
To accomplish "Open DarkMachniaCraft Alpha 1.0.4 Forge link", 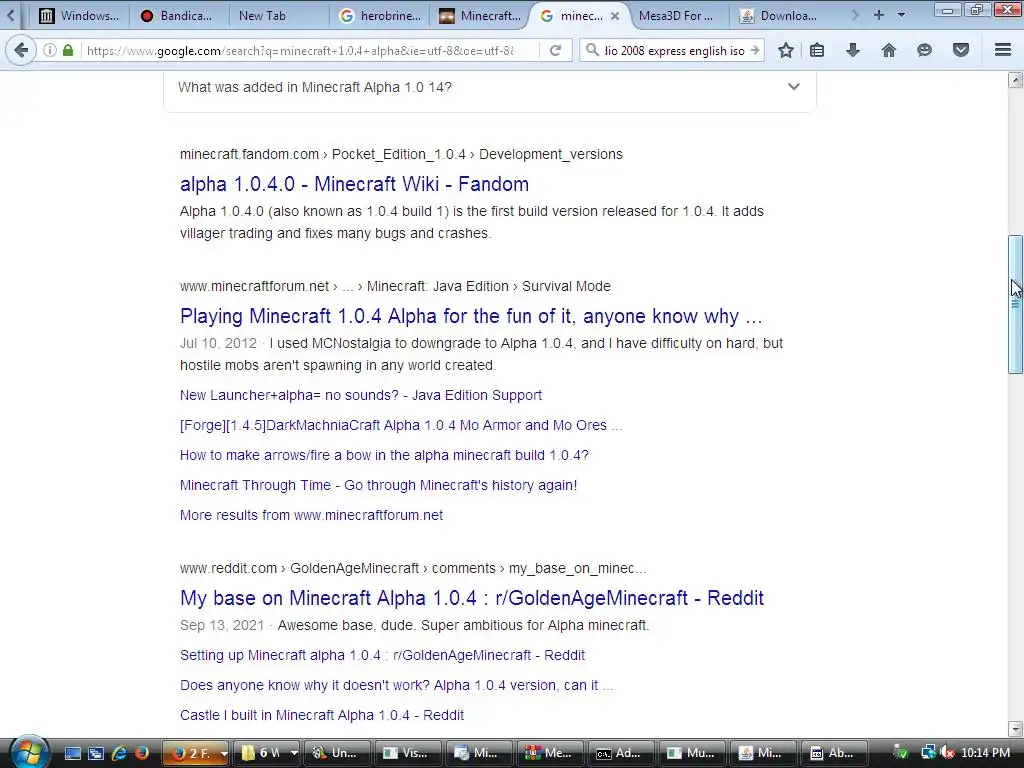I will click(x=401, y=425).
